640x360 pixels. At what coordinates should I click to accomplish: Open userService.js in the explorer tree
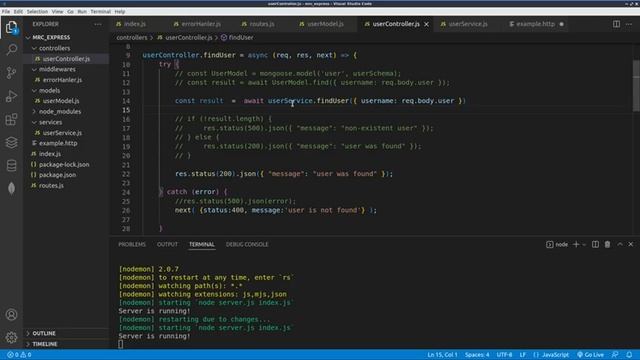coord(62,133)
